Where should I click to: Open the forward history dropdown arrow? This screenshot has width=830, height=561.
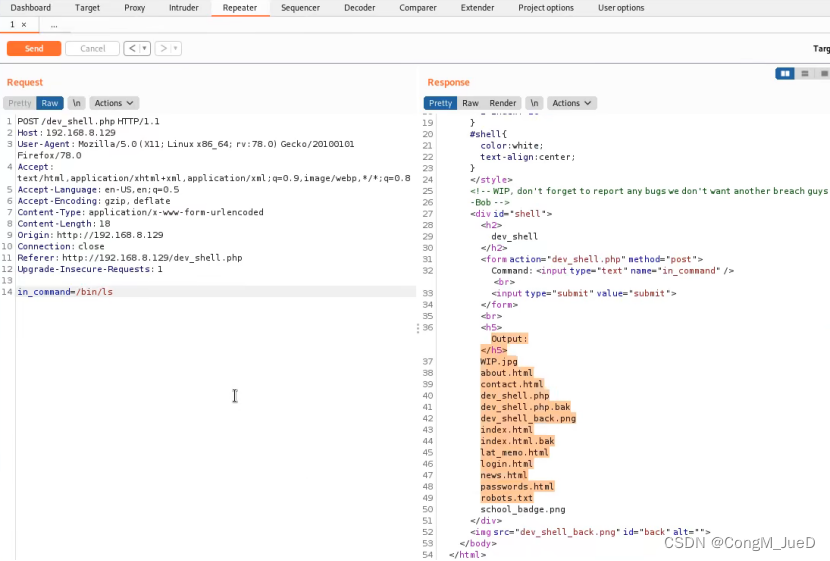click(x=176, y=49)
